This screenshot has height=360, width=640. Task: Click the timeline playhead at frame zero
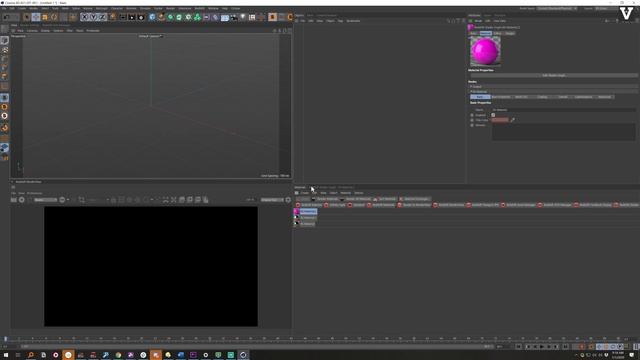point(6,339)
